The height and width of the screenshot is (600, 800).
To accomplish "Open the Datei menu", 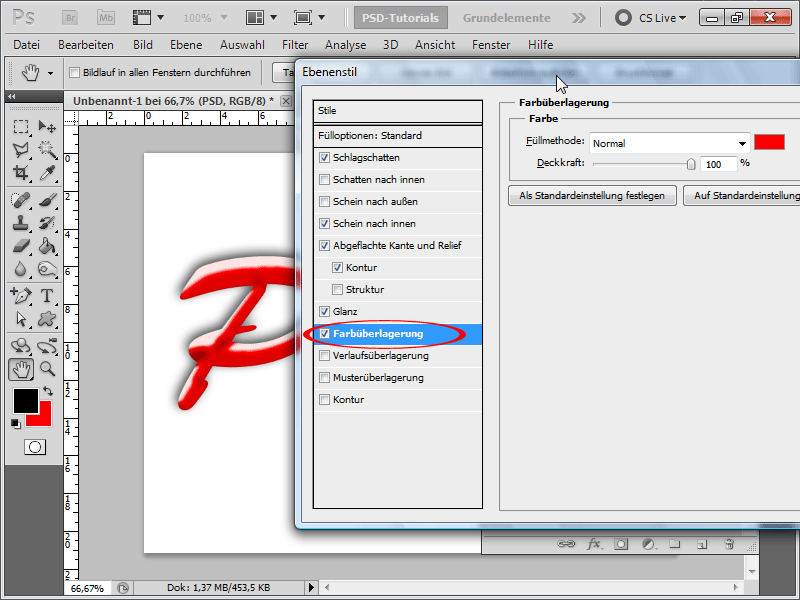I will 27,45.
